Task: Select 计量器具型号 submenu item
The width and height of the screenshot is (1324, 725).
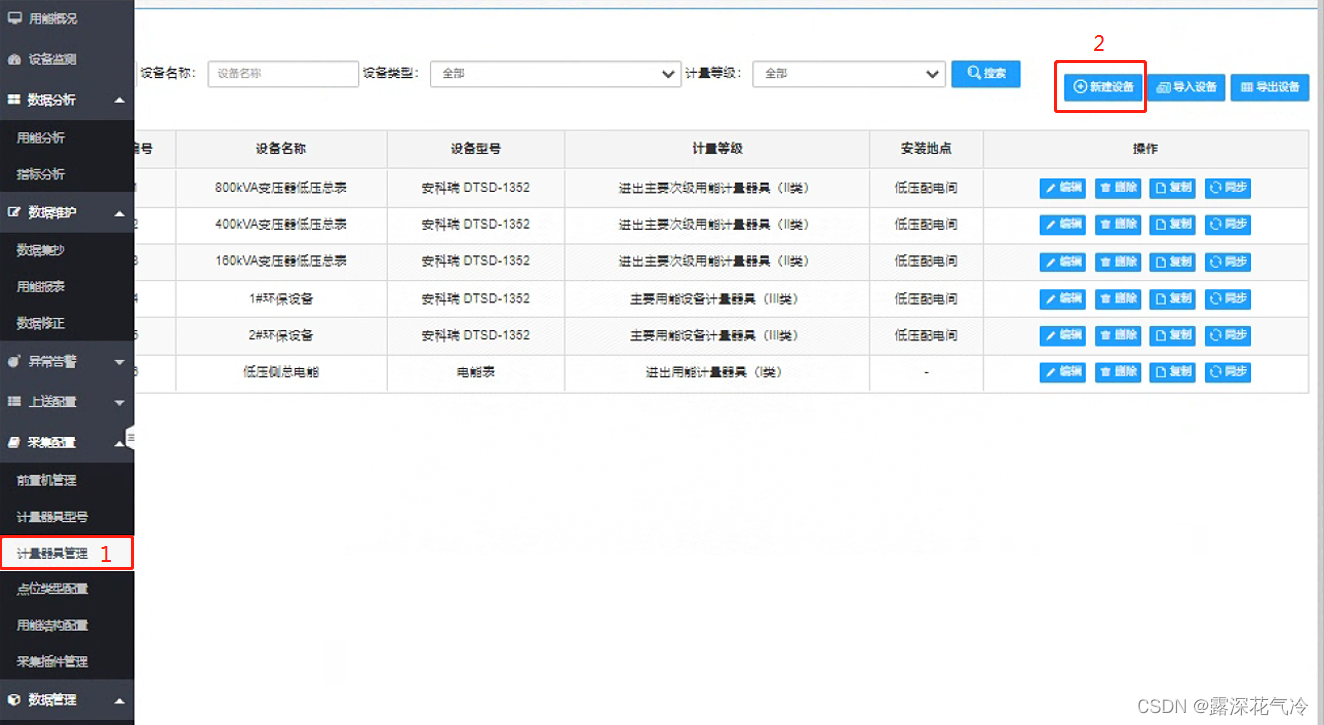Action: 67,517
